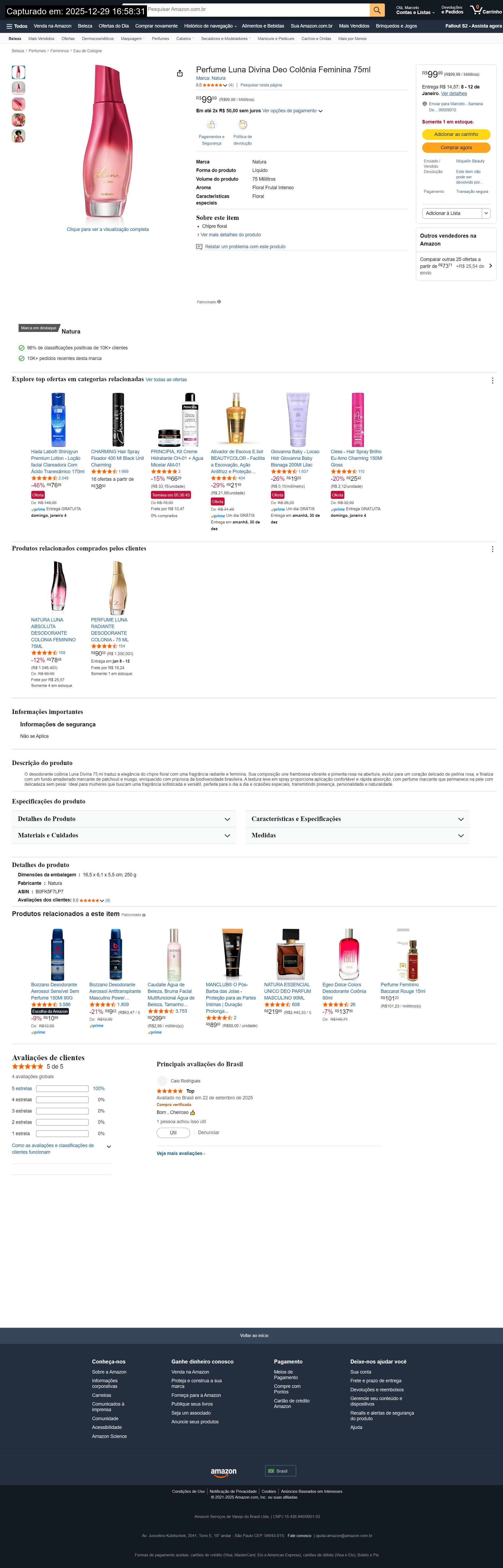Expand the Medidas specifications section
503x1568 pixels.
(358, 836)
